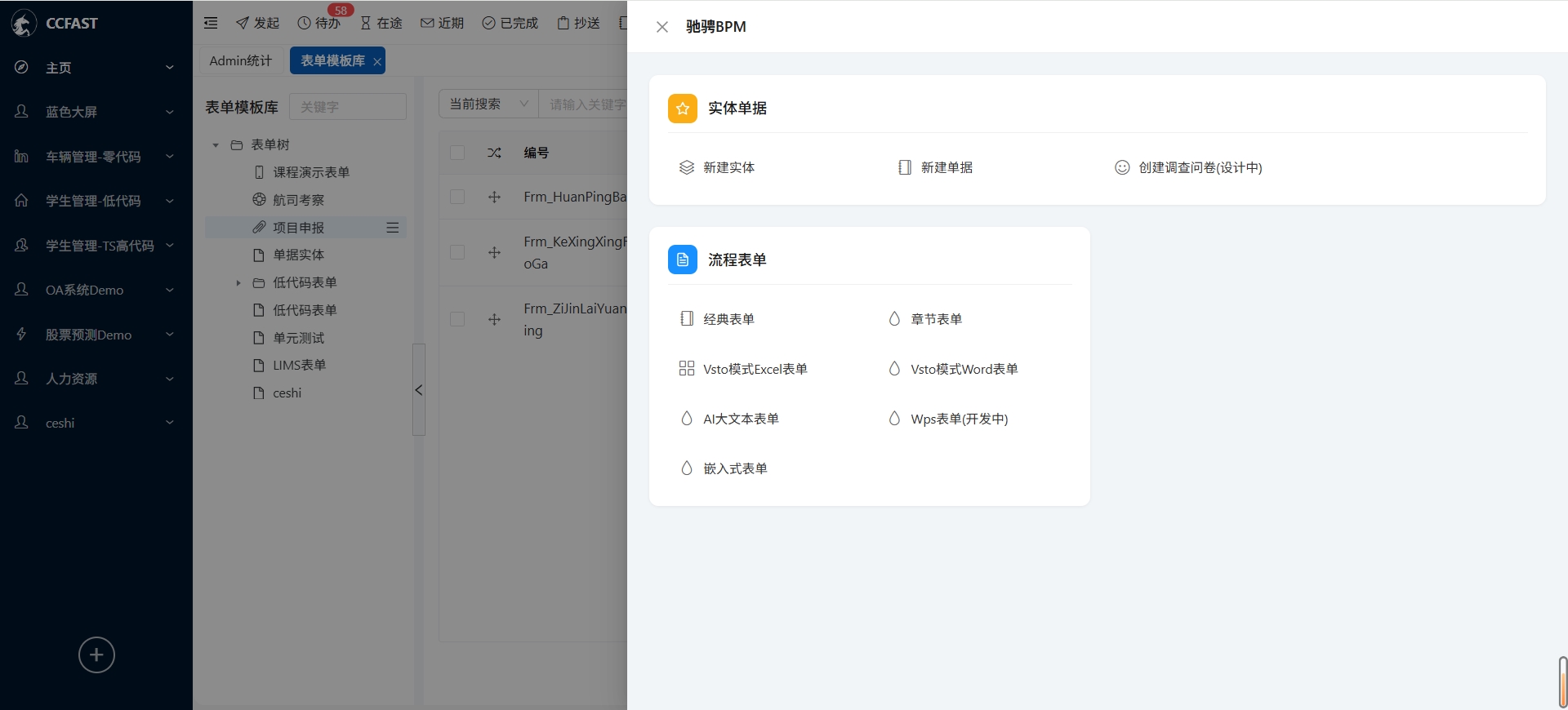Expand the ceshi sidebar menu
Viewport: 1568px width, 710px height.
coord(96,423)
